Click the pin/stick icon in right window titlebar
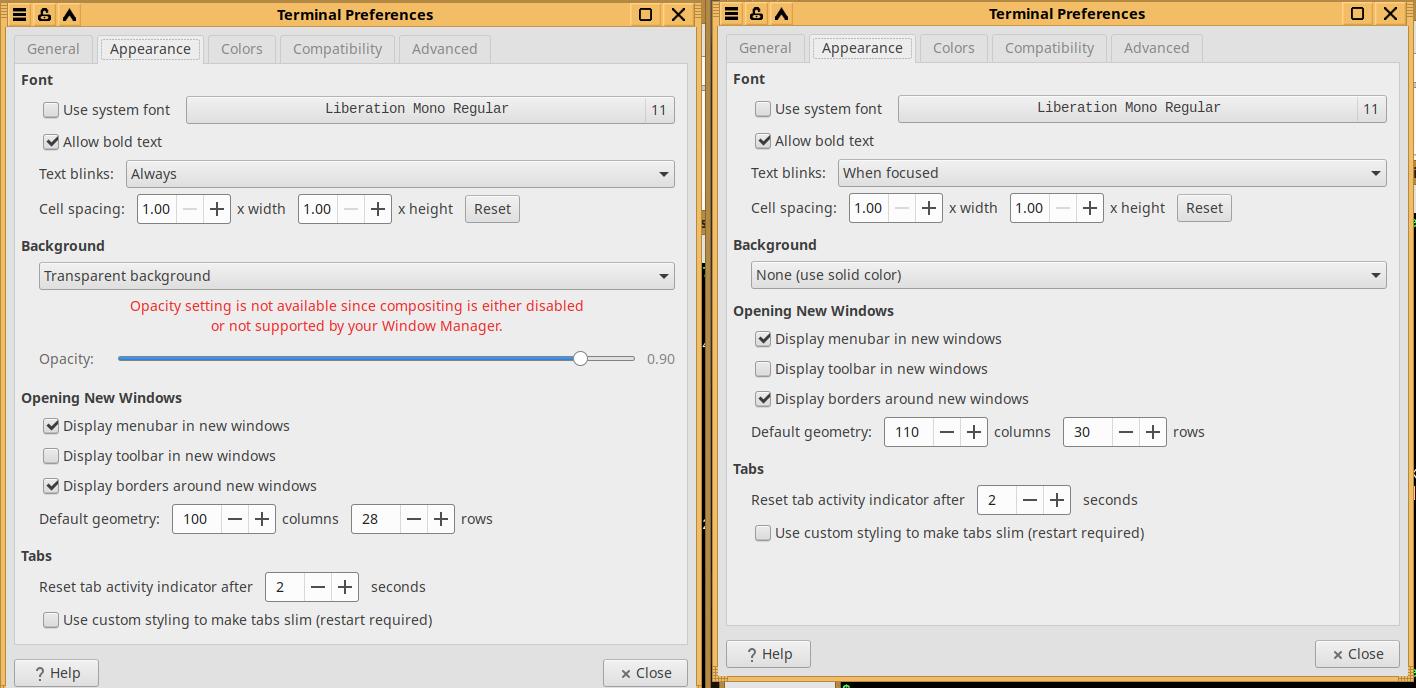 coord(756,14)
